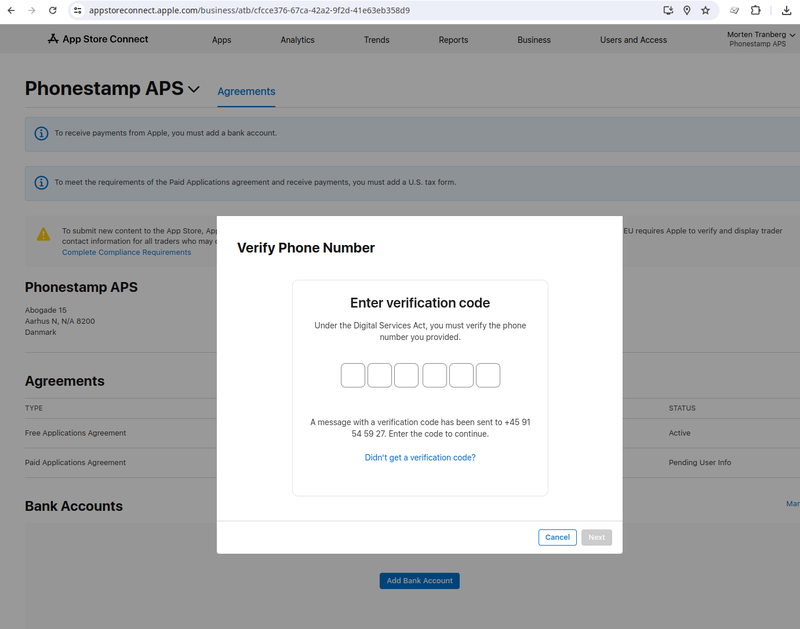Click the info icon beside U.S. tax form notice

tap(41, 182)
